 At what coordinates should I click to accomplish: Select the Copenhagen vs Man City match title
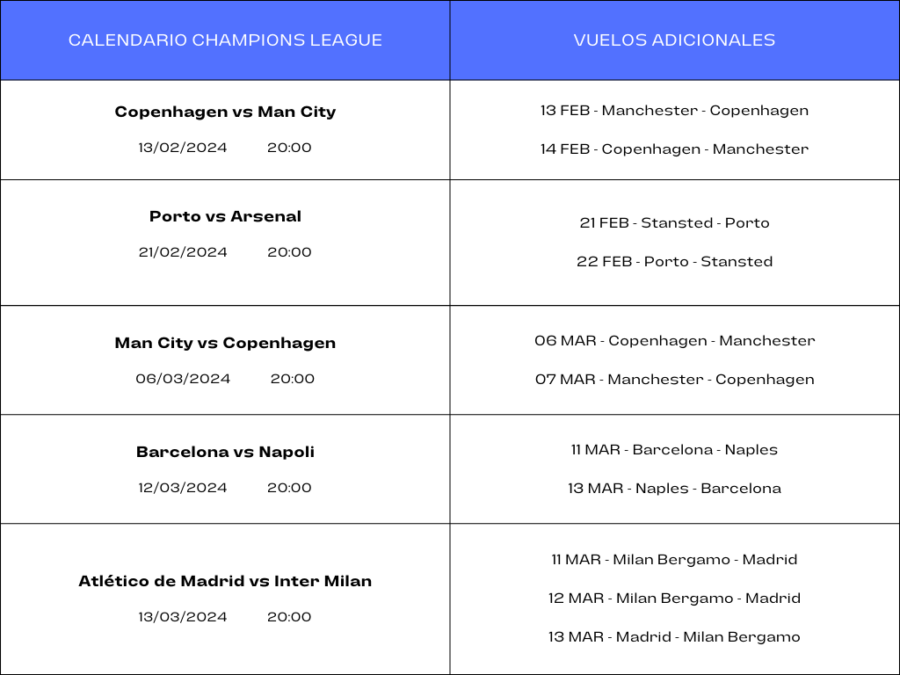[x=225, y=112]
